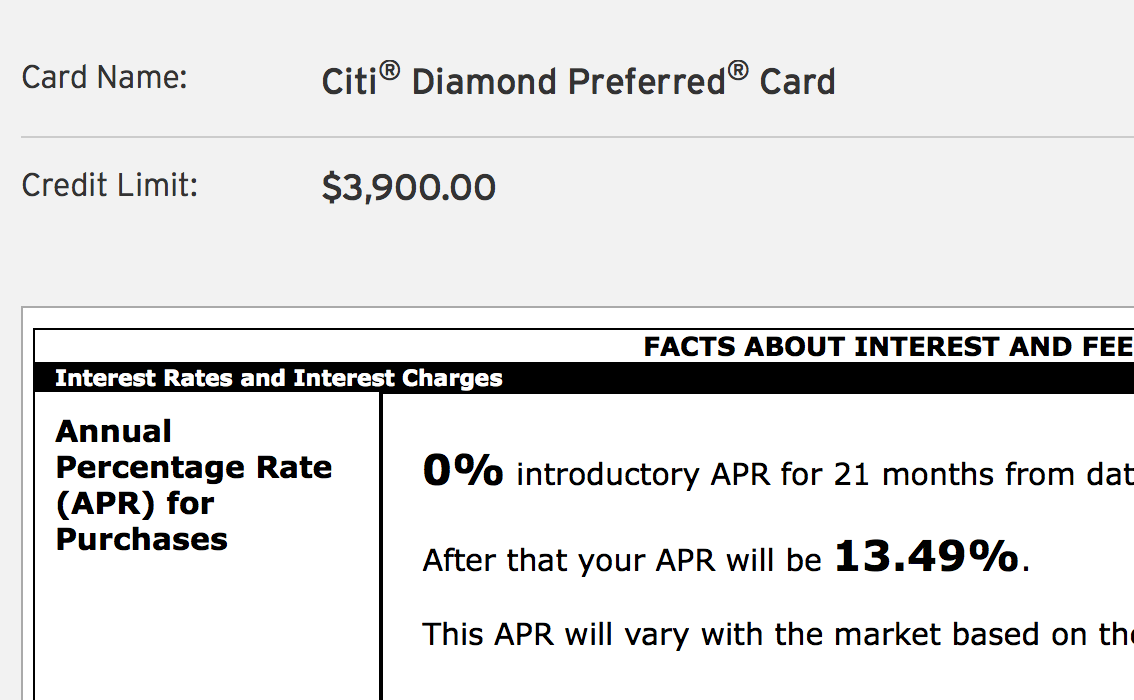Viewport: 1134px width, 700px height.
Task: Click the 0% introductory APR figure
Action: point(463,471)
